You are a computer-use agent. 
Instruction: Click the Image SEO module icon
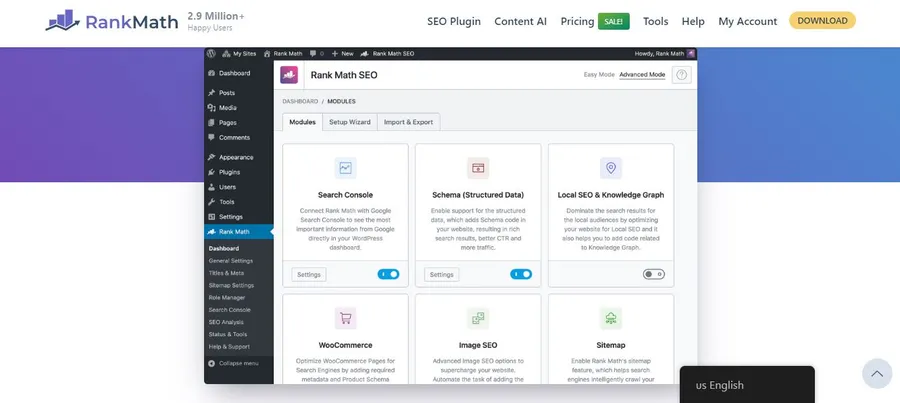pyautogui.click(x=478, y=318)
